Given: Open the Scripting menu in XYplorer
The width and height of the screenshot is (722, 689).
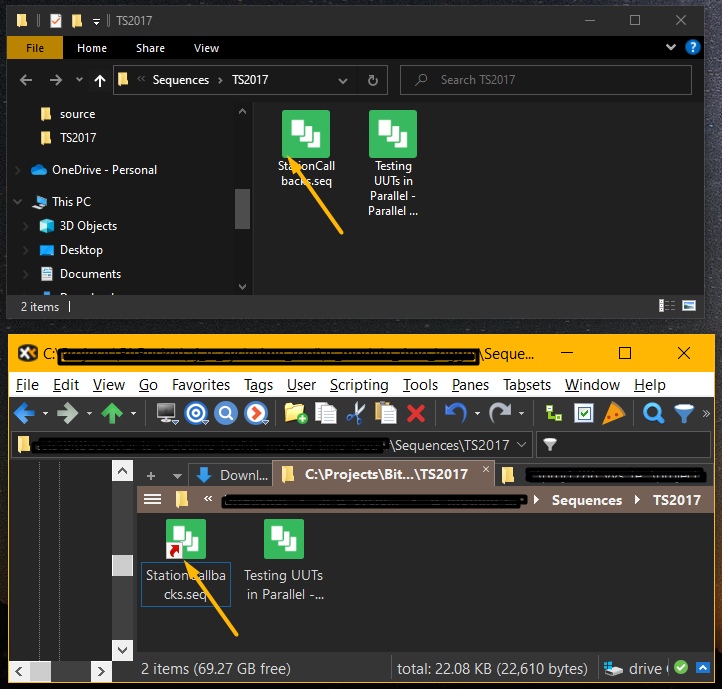Looking at the screenshot, I should (x=359, y=385).
